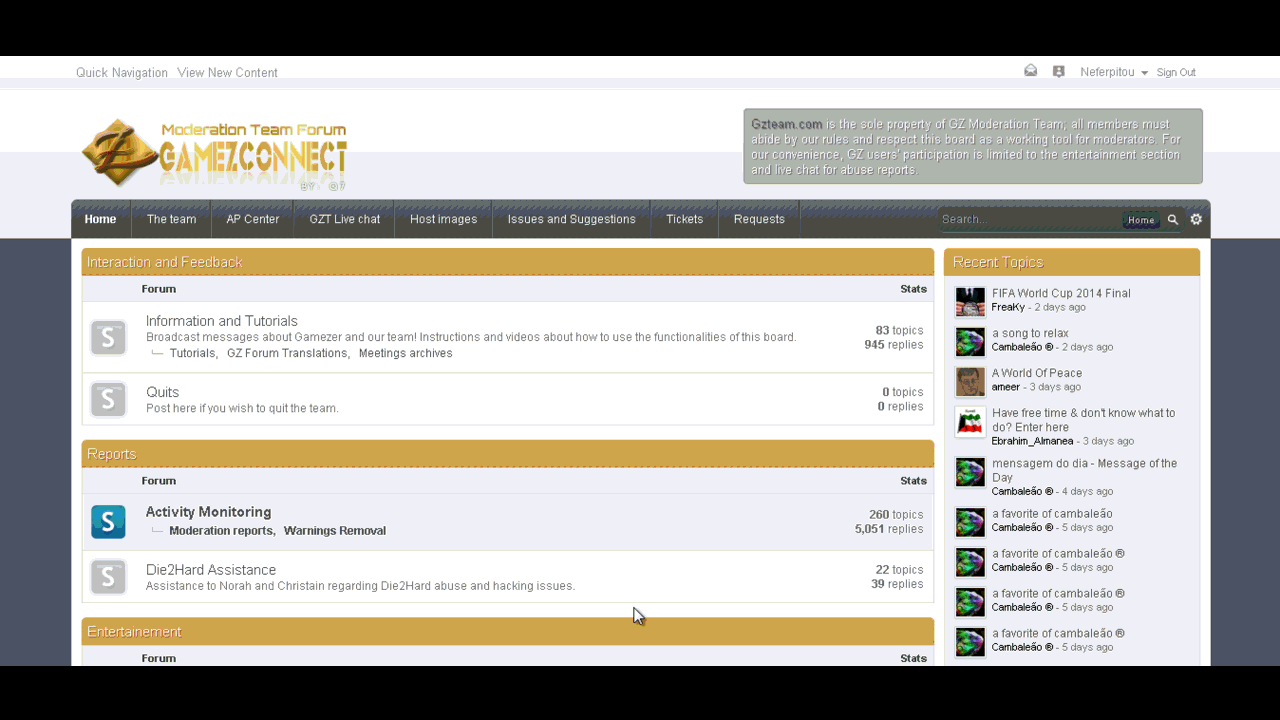Open GZ Forum Translations subforum
This screenshot has height=720, width=1280.
click(x=287, y=353)
